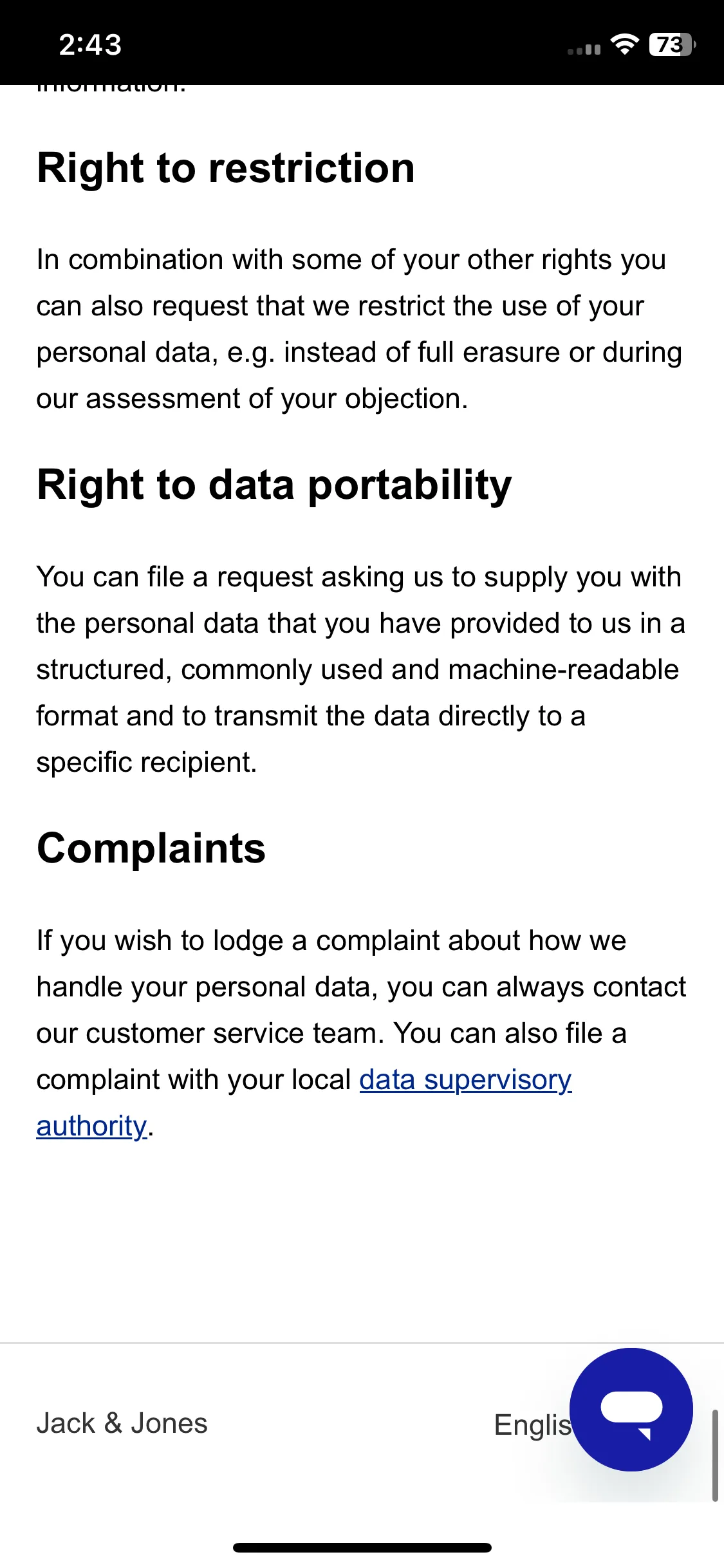Click the page scrollbar thumb
724x1568 pixels.
pyautogui.click(x=715, y=1455)
